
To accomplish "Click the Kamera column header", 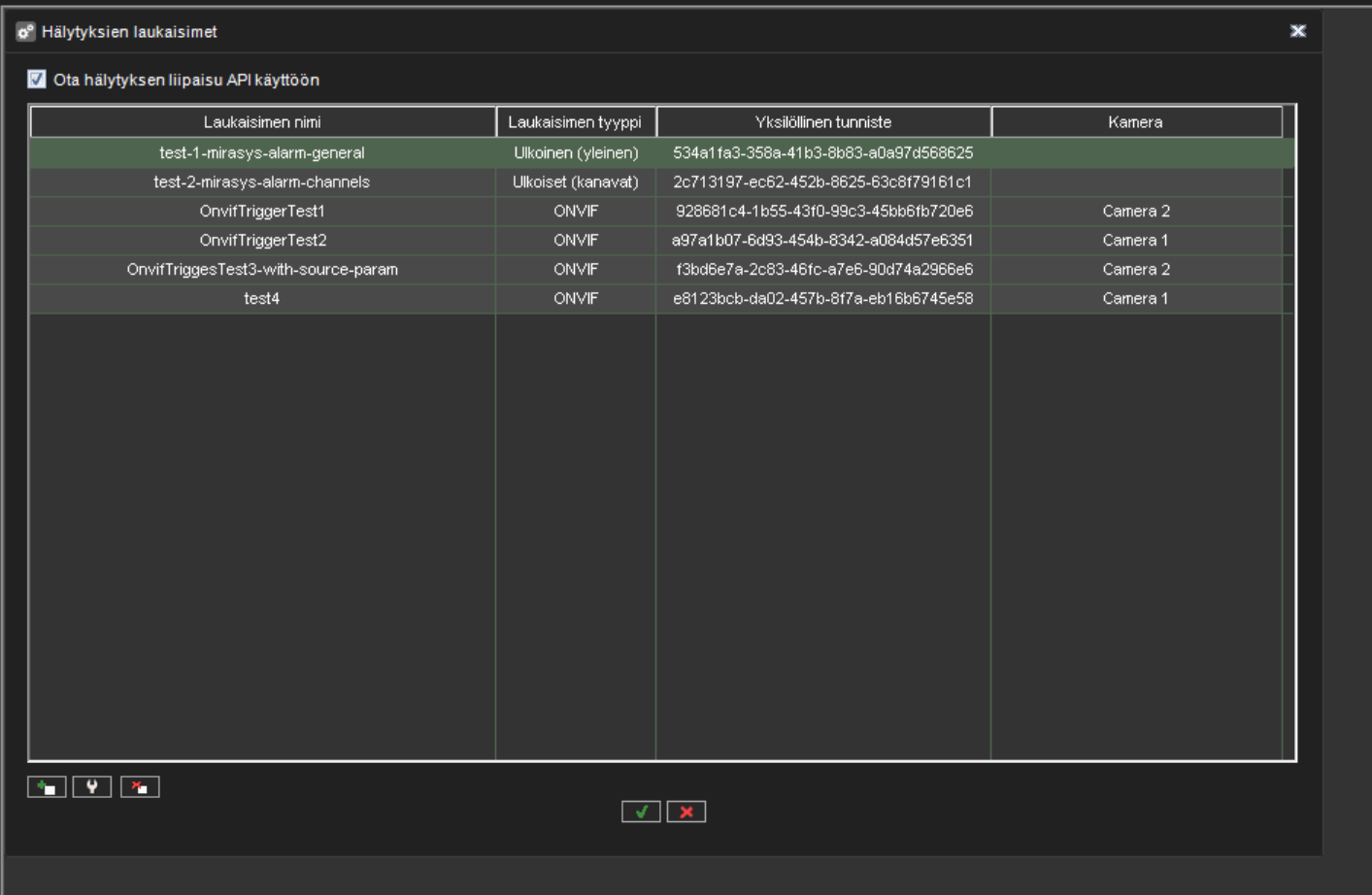I will click(1135, 122).
